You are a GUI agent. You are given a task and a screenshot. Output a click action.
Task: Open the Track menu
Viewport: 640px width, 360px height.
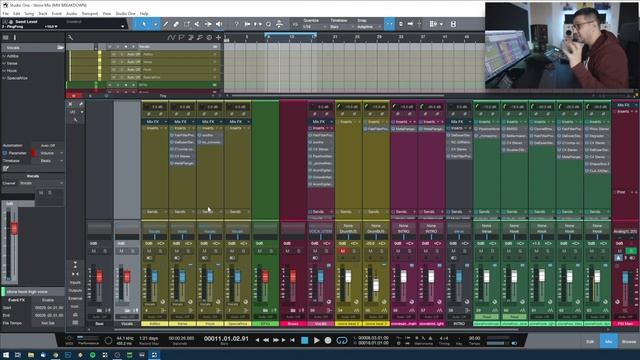coord(43,13)
